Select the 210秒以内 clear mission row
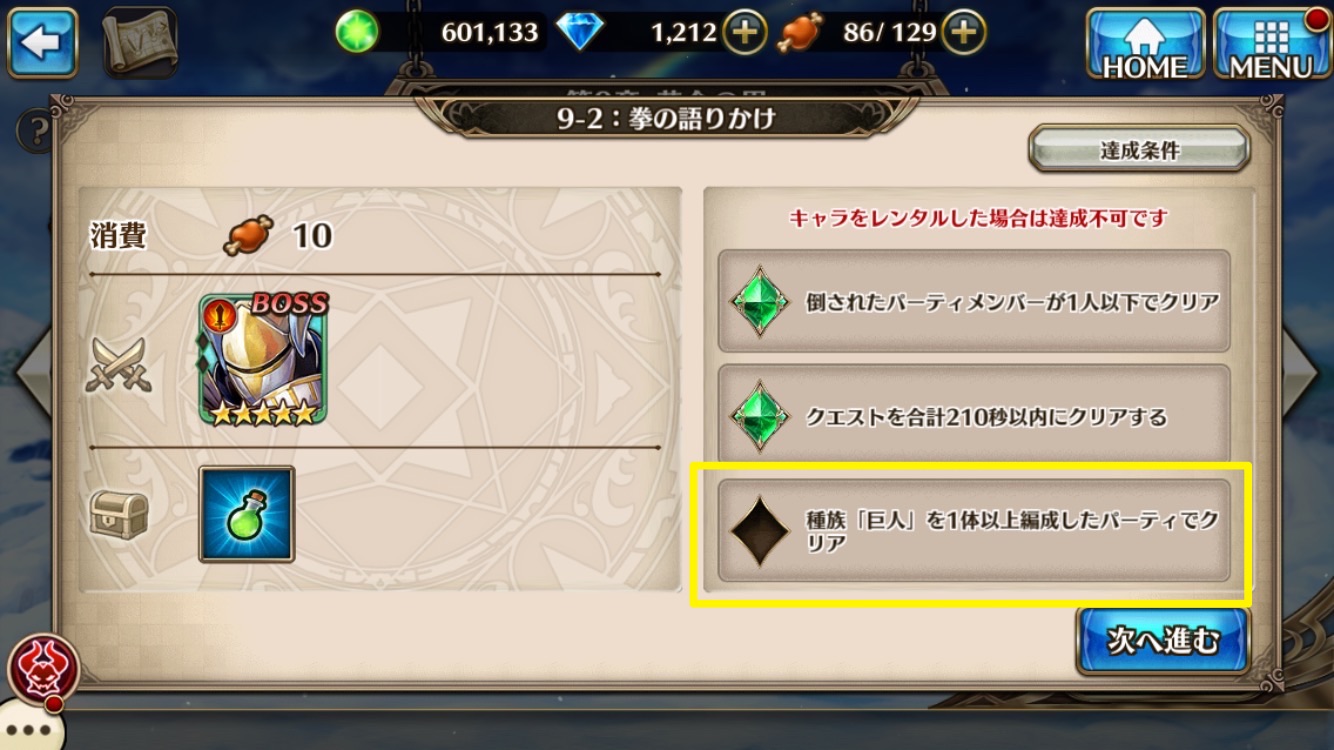This screenshot has width=1334, height=750. (974, 415)
